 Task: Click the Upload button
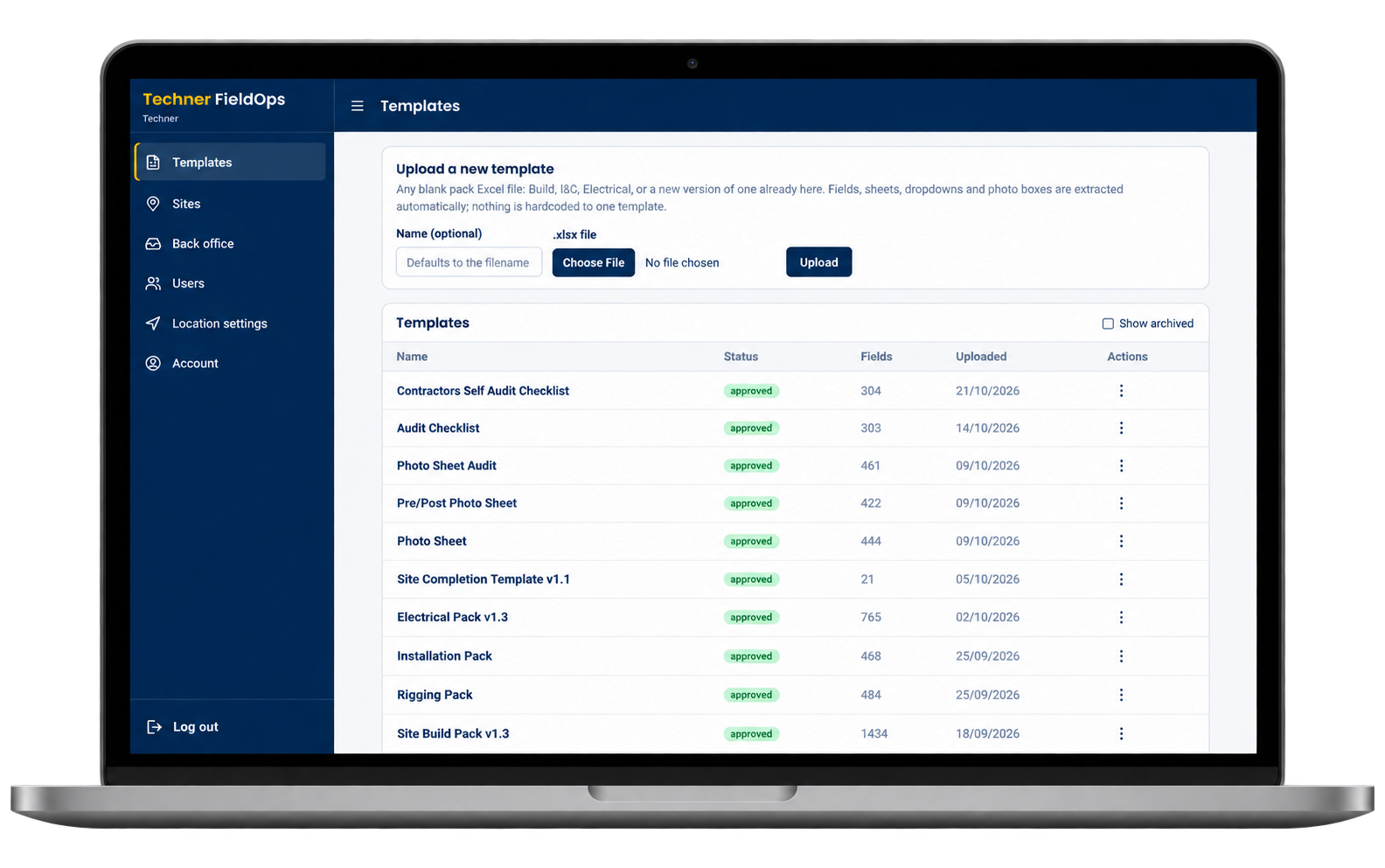coord(818,262)
